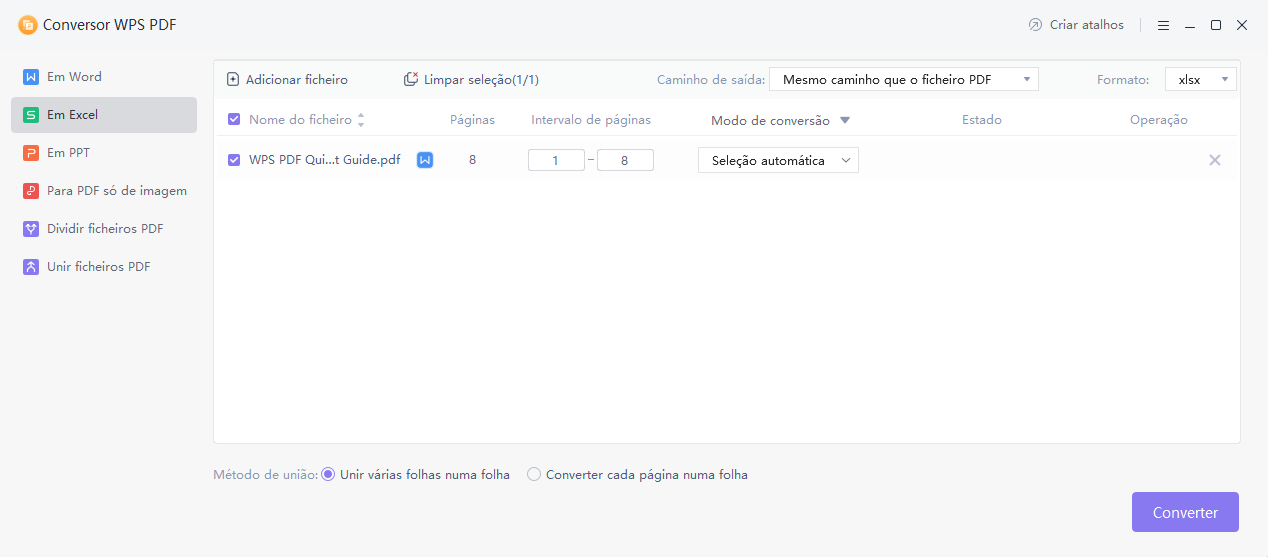The image size is (1268, 557).
Task: Click the Criar atalhos link
Action: click(1076, 25)
